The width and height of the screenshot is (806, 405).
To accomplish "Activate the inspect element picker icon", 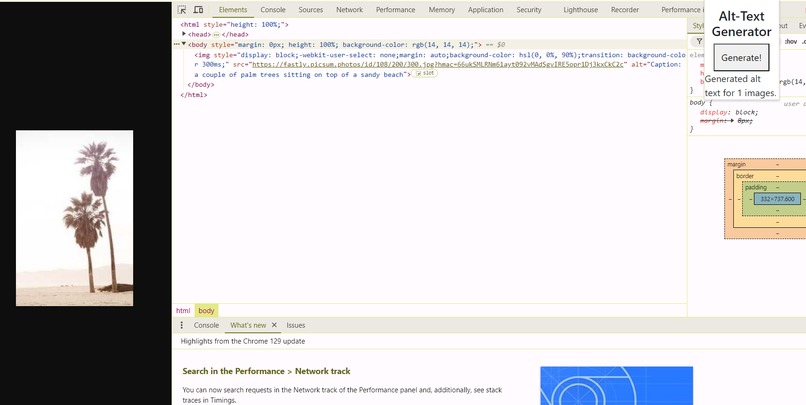I will (182, 10).
